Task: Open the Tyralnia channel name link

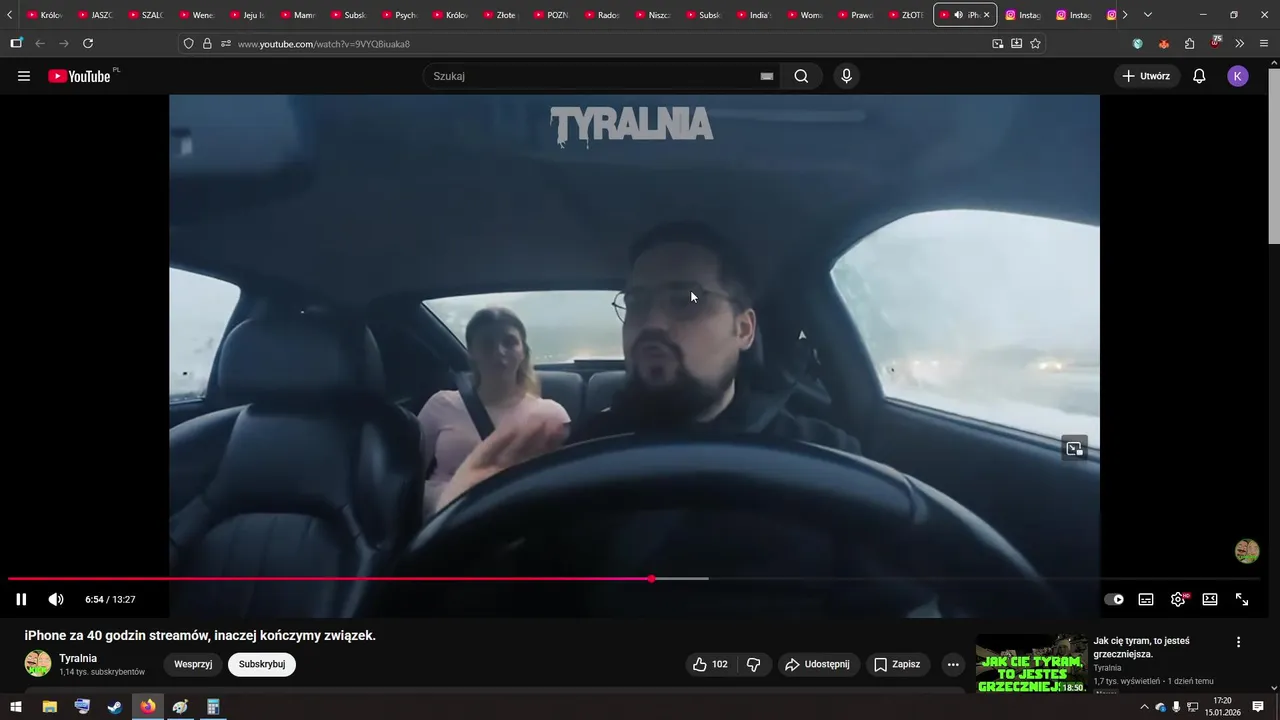Action: point(78,658)
